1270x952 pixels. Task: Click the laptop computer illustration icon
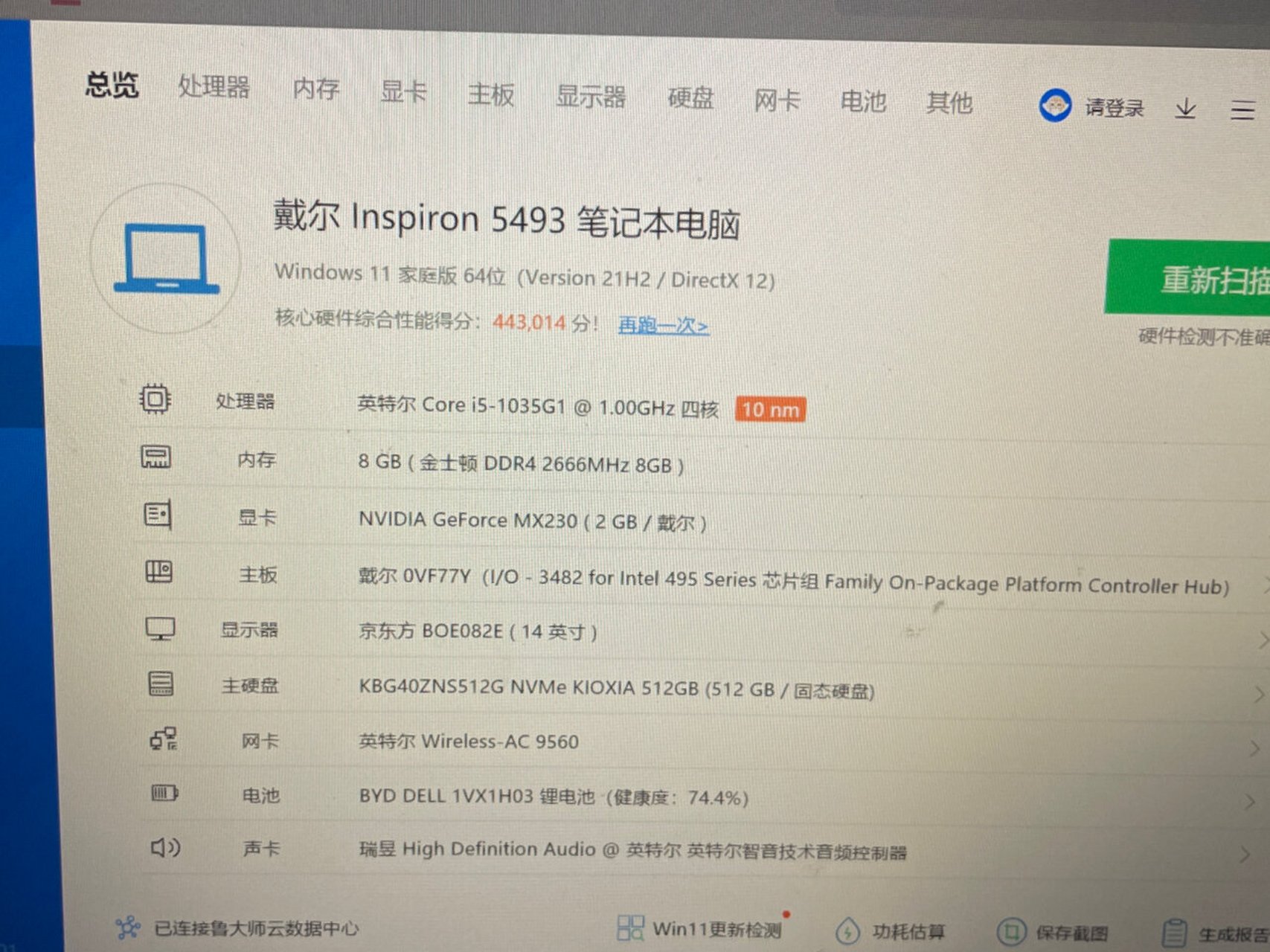pos(167,259)
